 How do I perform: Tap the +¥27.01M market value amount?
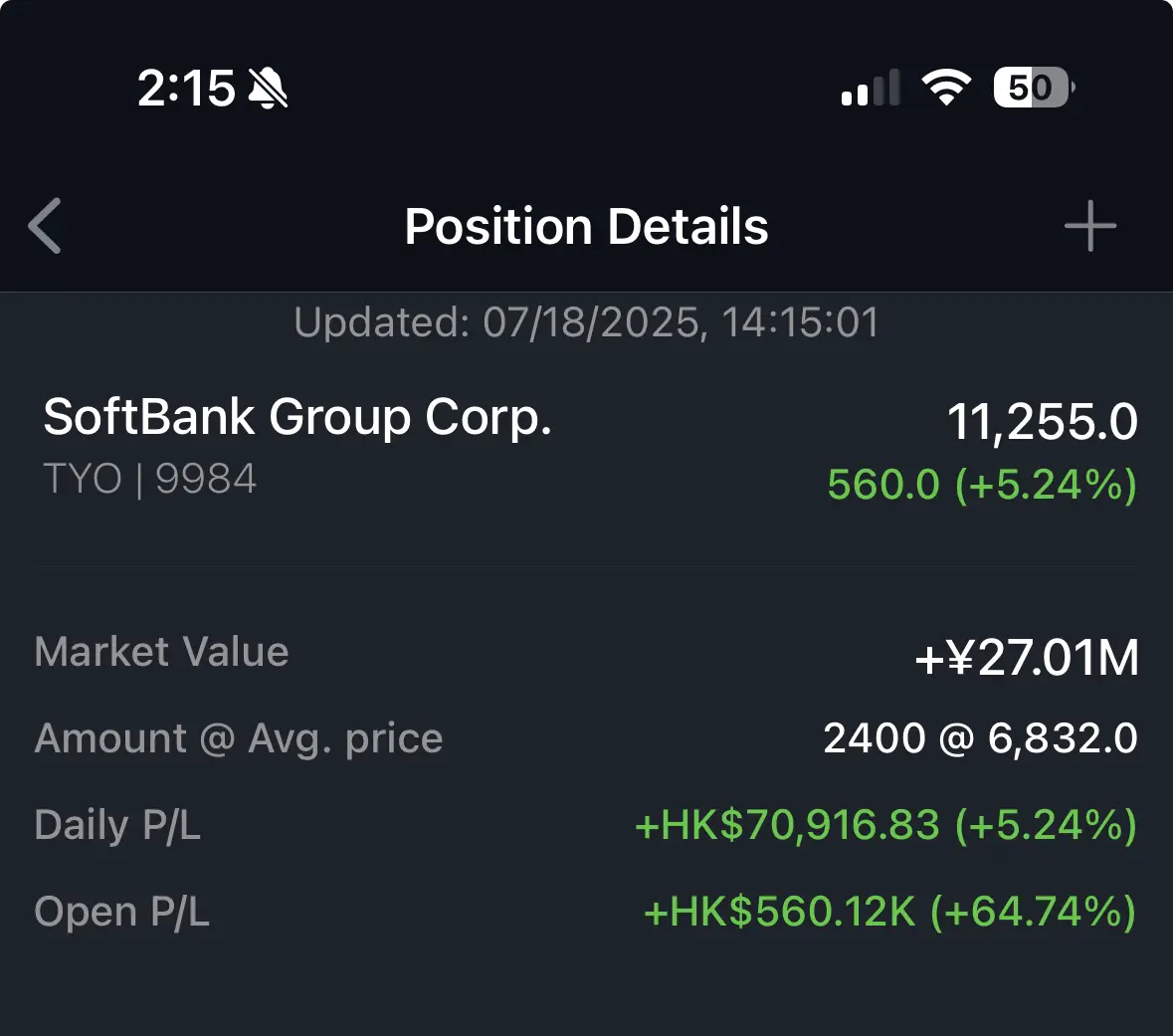click(x=1027, y=658)
